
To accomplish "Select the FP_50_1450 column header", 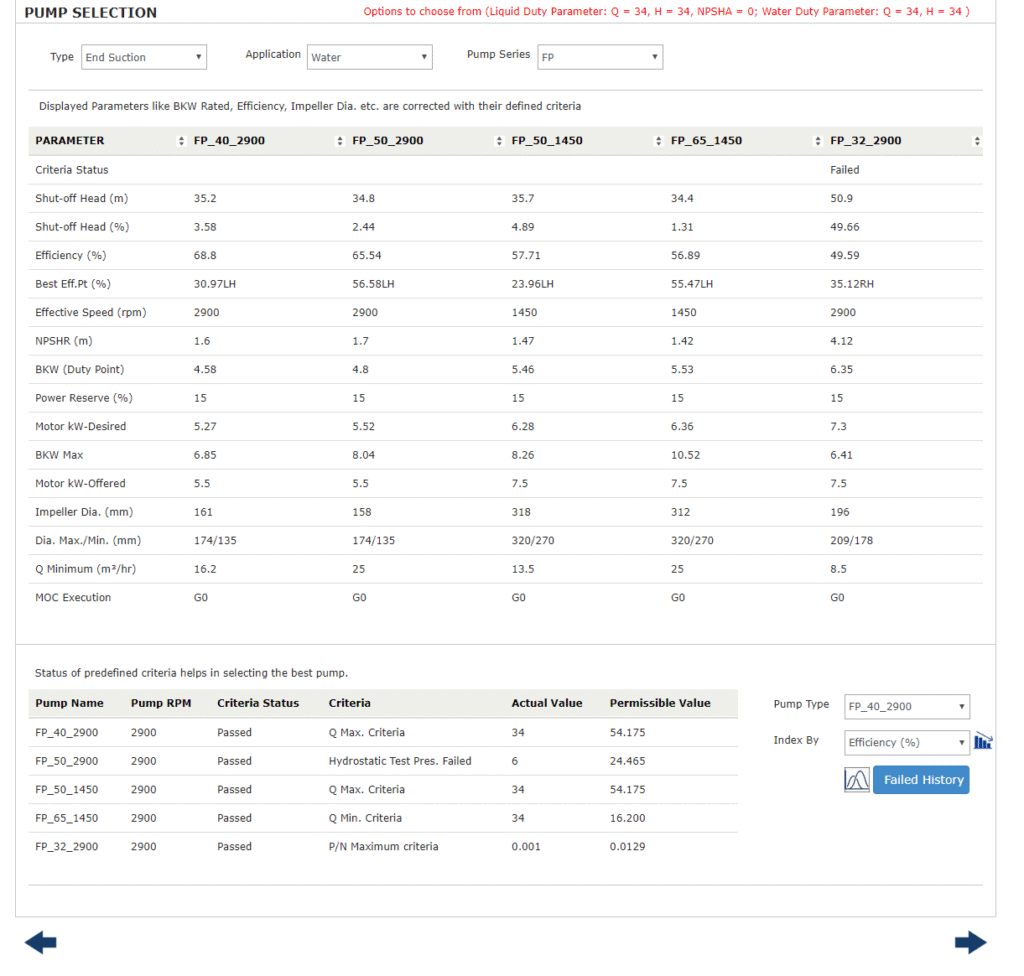I will point(547,140).
